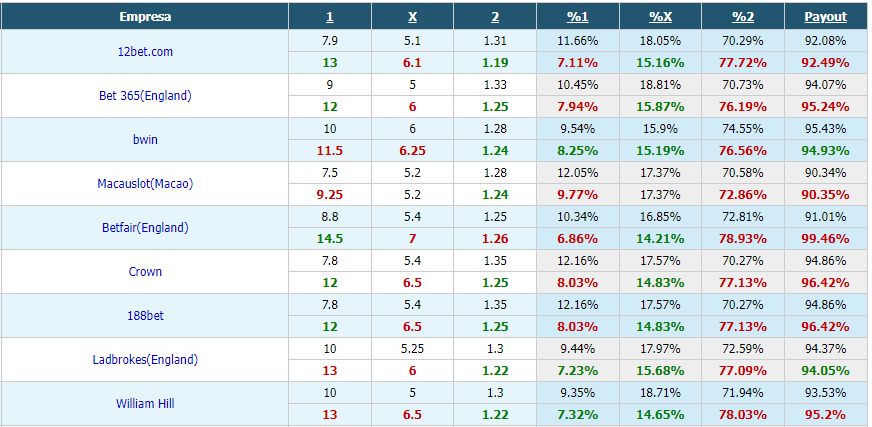The image size is (872, 427).
Task: Open the Macauslot(Macao) link
Action: click(x=145, y=183)
